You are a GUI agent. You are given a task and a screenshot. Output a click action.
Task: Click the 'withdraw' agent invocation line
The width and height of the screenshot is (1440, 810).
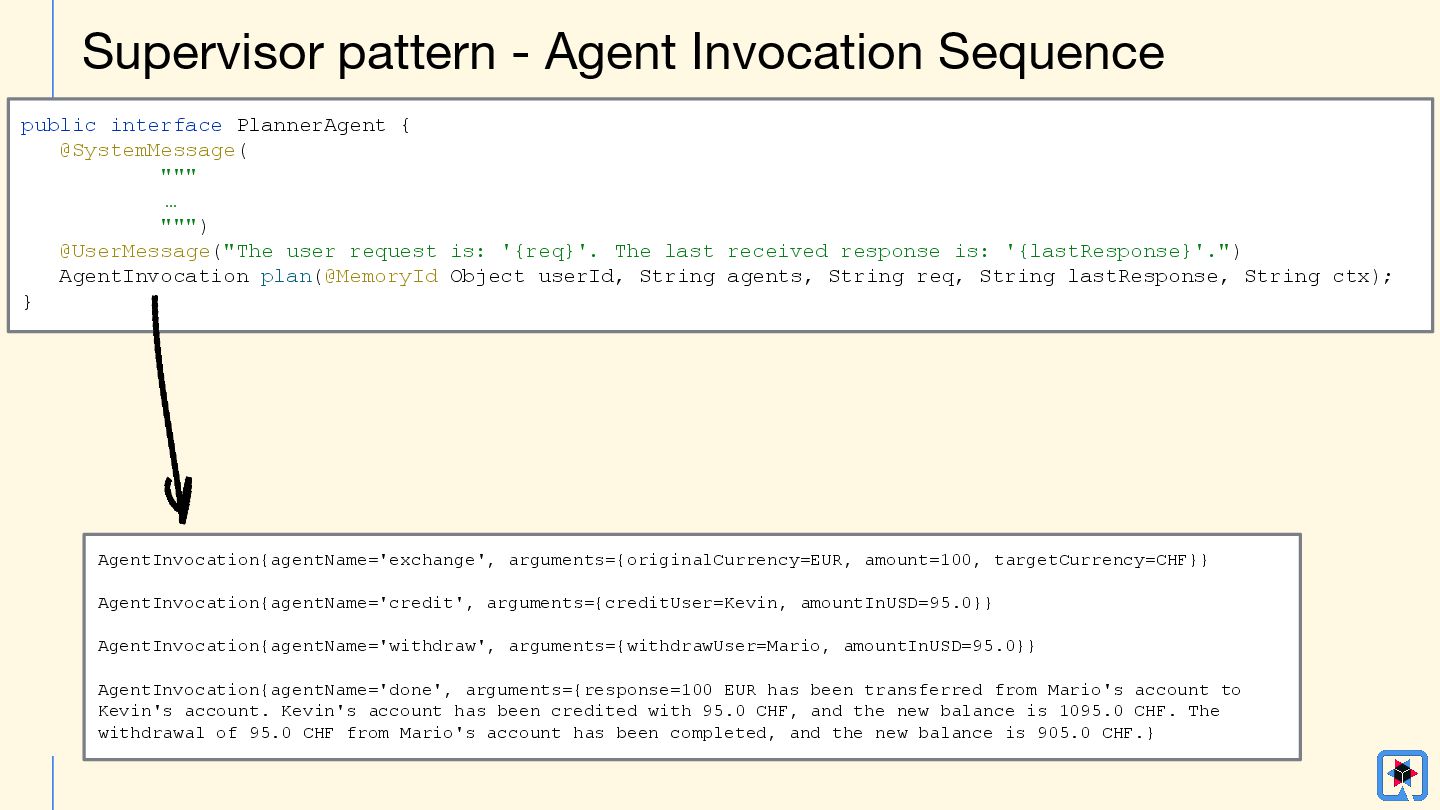[x=566, y=646]
